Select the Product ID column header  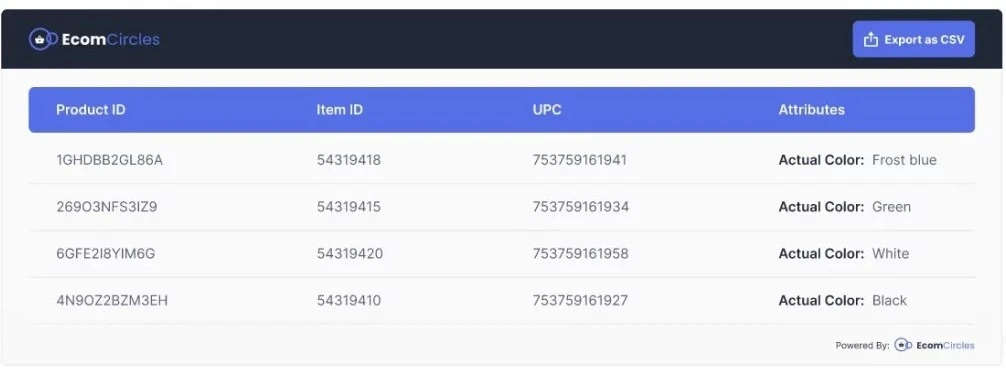pyautogui.click(x=90, y=110)
